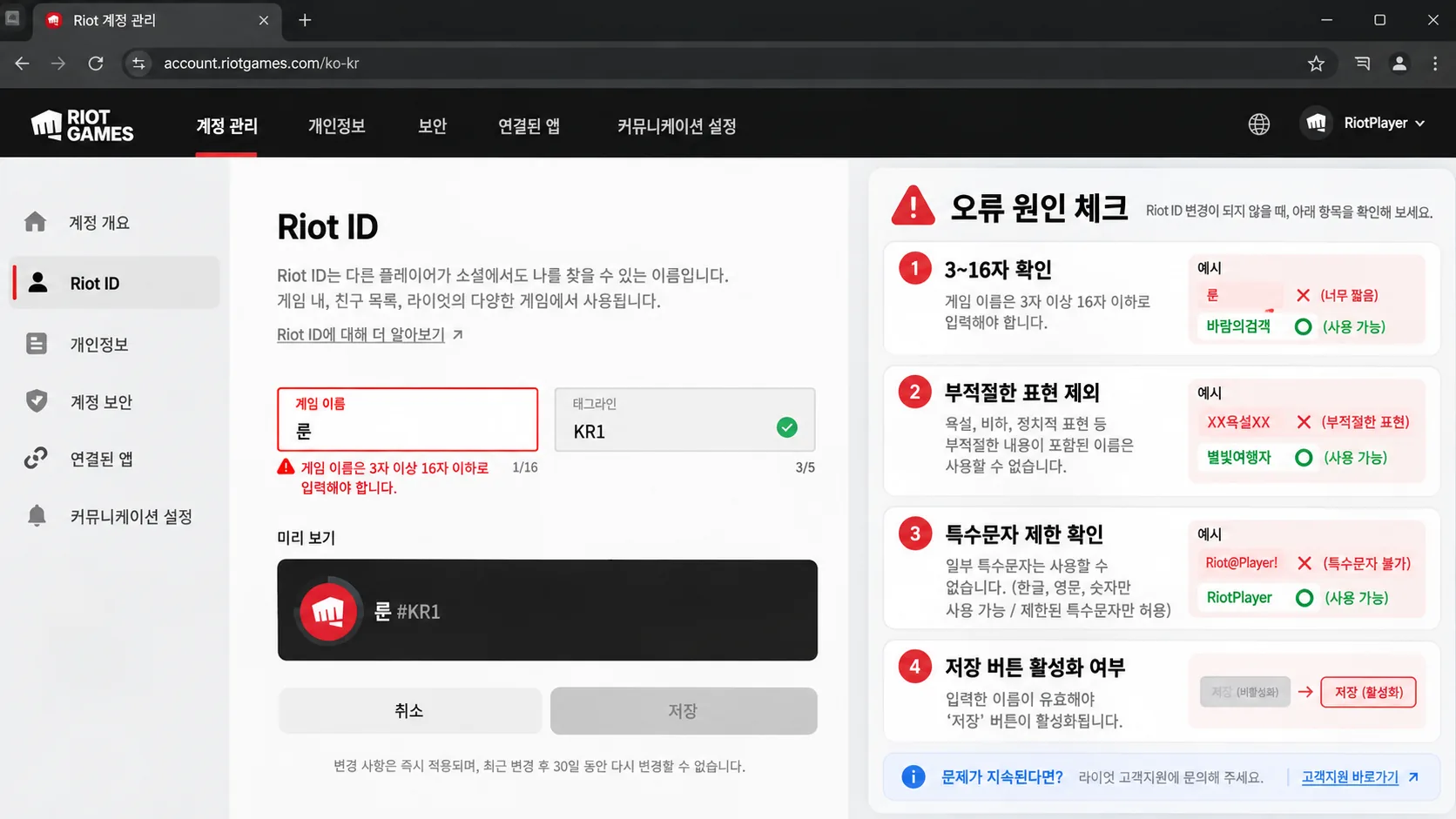This screenshot has width=1456, height=819.
Task: Open the 연결된 앱 top navigation tab
Action: click(529, 126)
